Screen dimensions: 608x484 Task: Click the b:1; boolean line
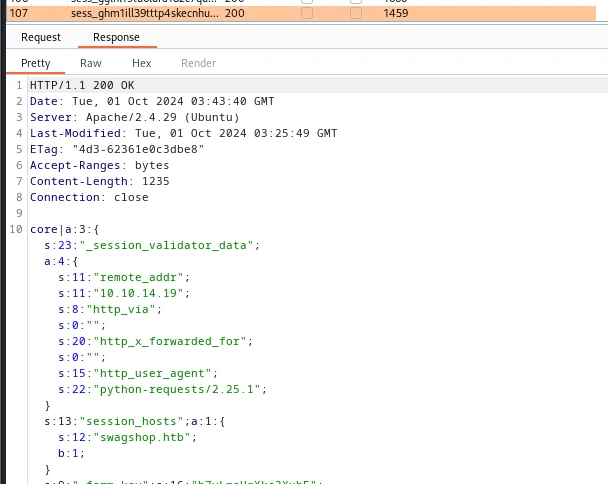pos(71,453)
